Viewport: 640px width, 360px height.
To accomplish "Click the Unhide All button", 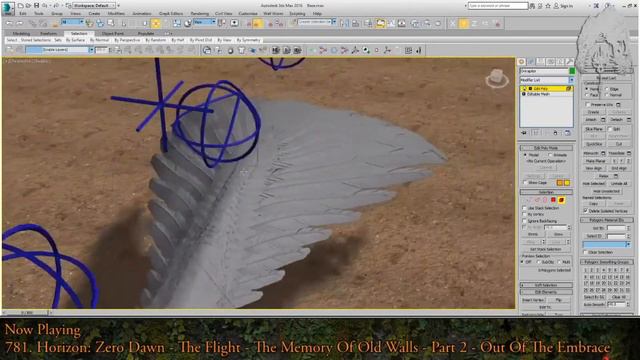I will coord(619,184).
